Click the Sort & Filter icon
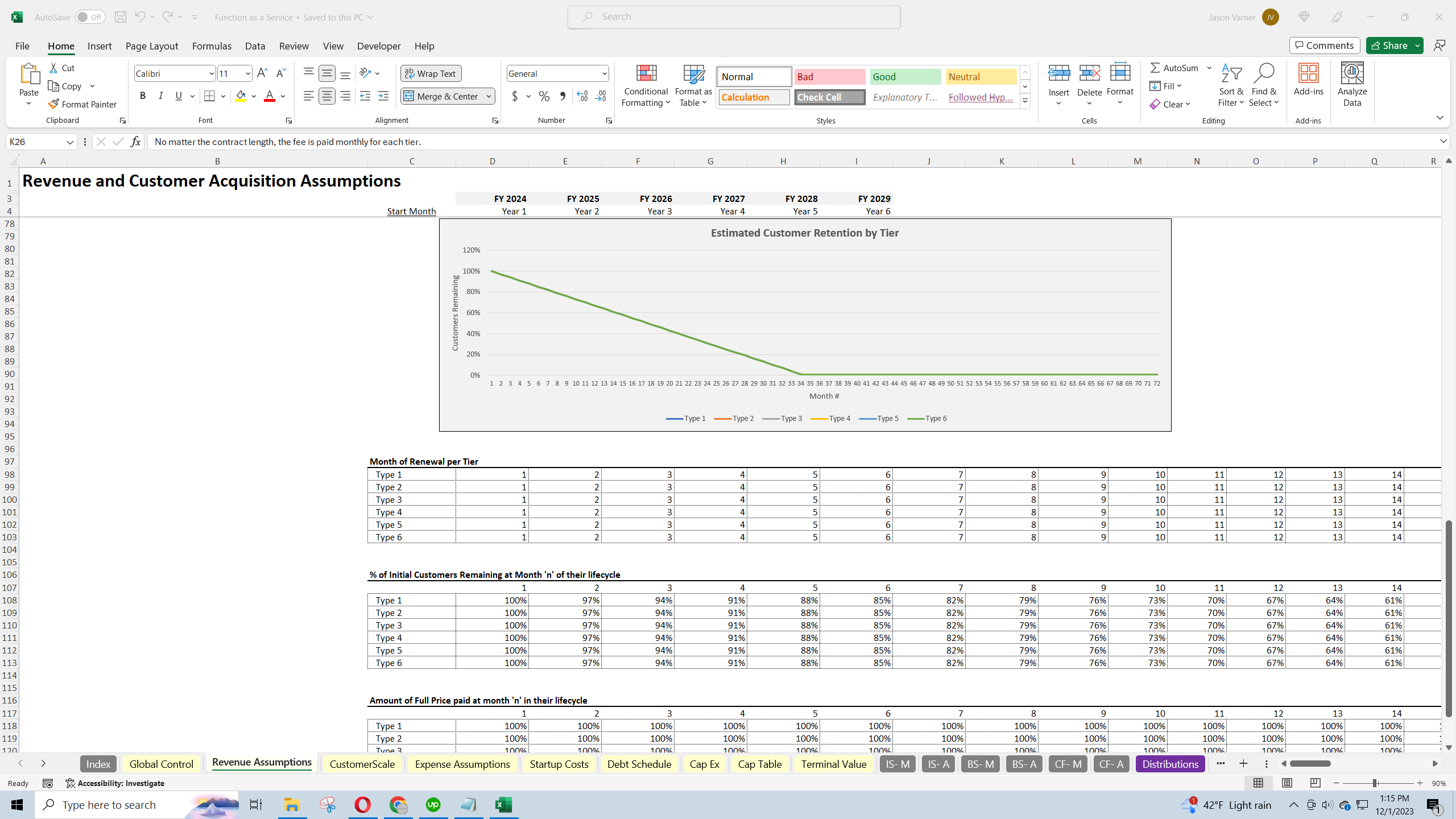The image size is (1456, 819). tap(1231, 74)
